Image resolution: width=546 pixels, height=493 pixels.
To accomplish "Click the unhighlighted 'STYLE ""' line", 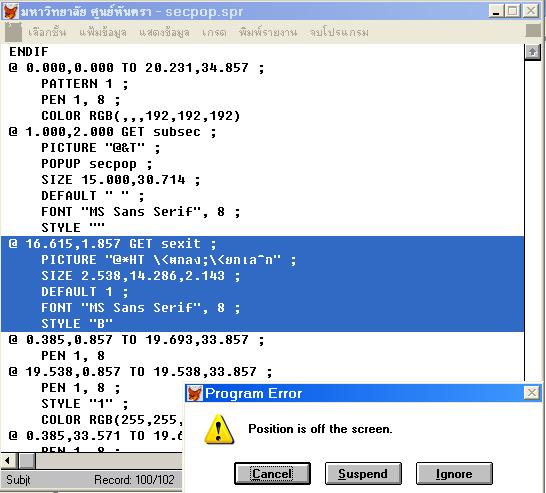I will pyautogui.click(x=73, y=228).
